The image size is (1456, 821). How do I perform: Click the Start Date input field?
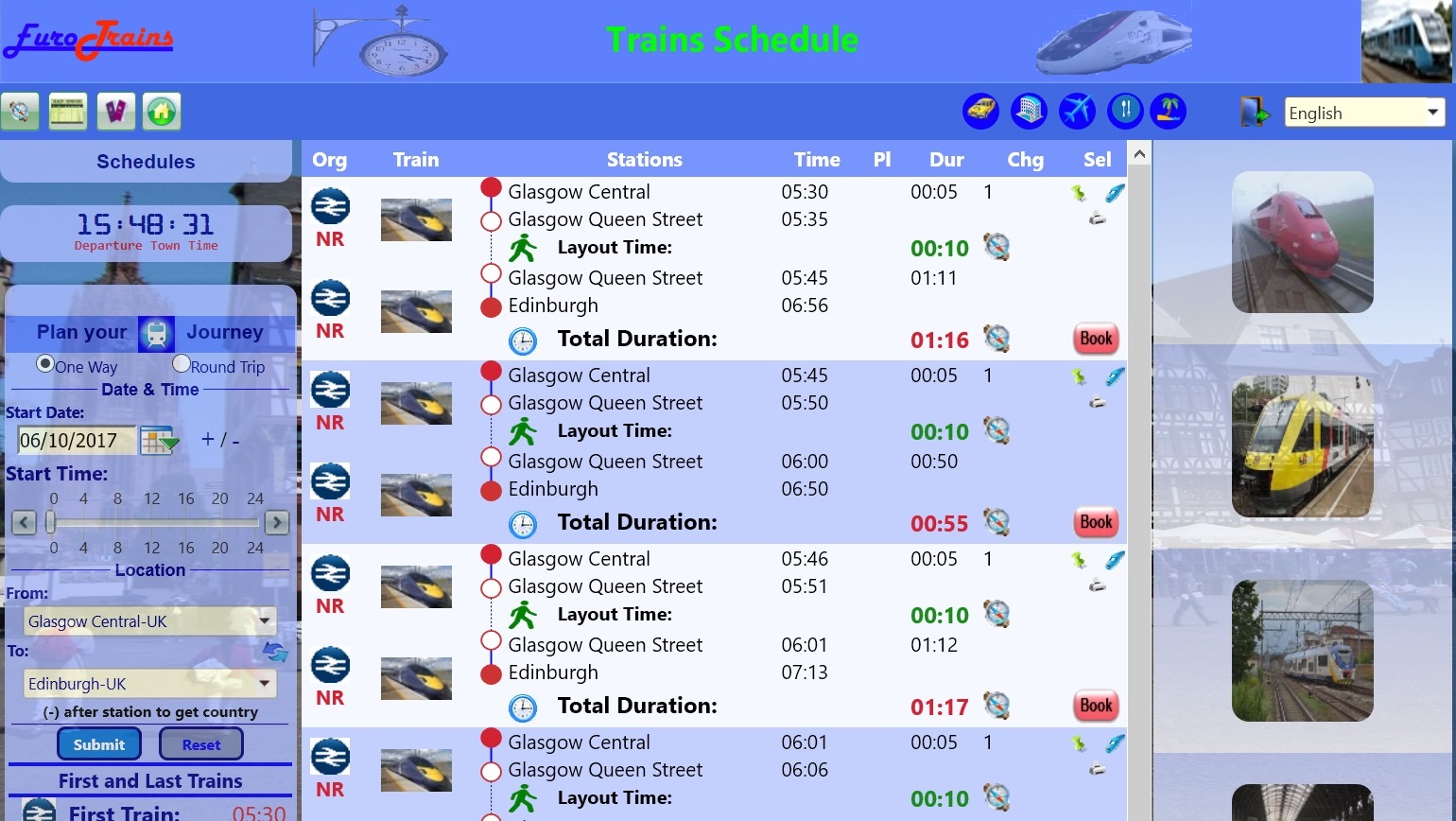(77, 441)
